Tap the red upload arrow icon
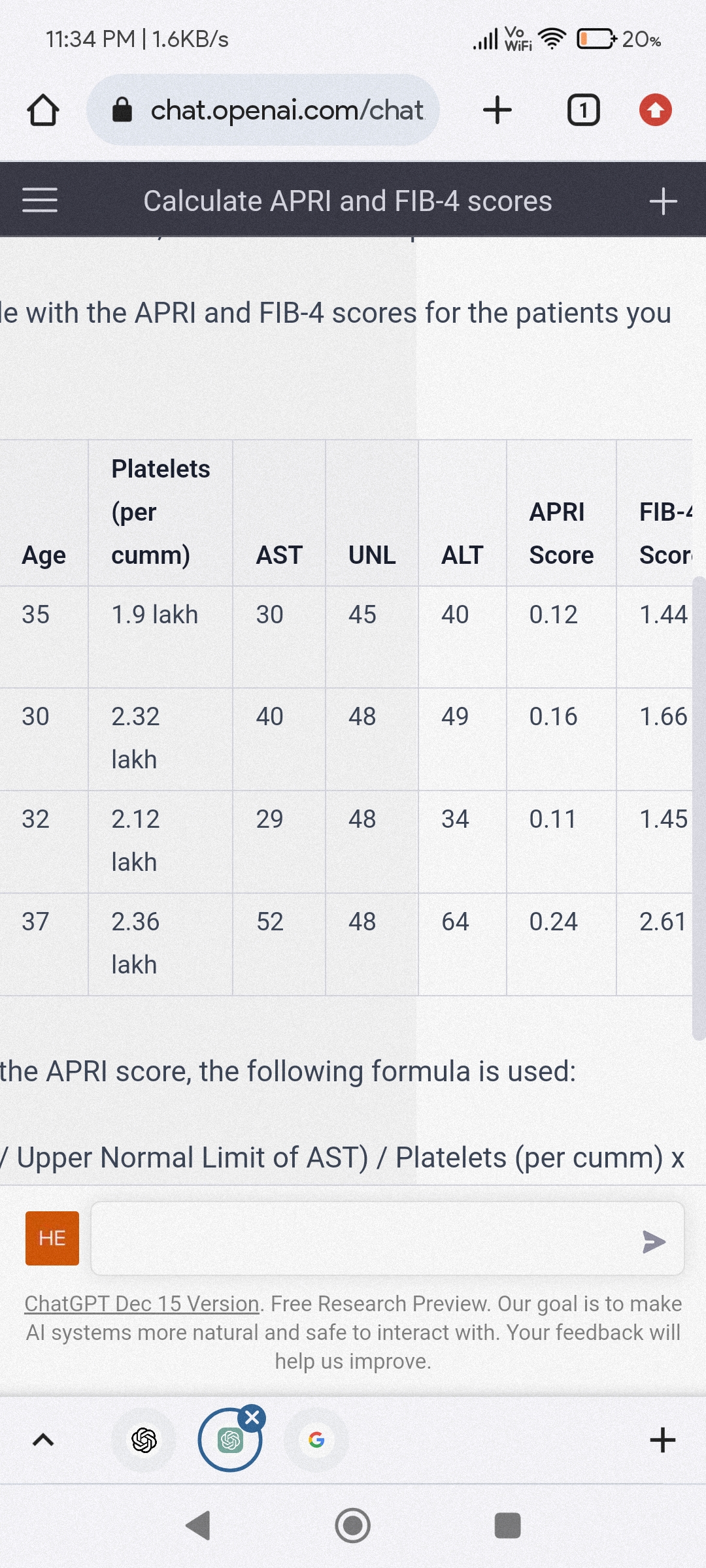Viewport: 706px width, 1568px height. pyautogui.click(x=655, y=110)
